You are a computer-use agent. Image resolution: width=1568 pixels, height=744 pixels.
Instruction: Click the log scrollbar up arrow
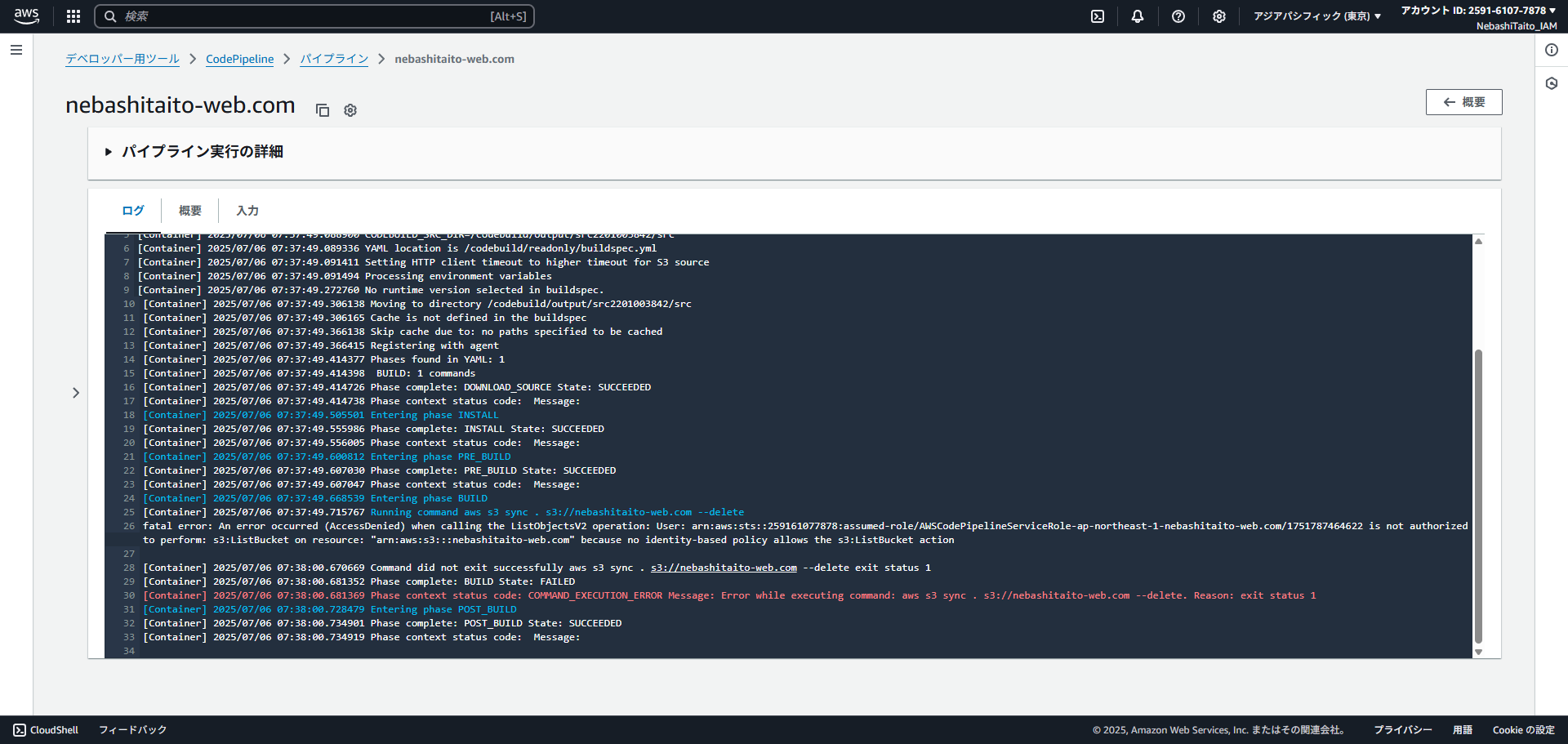1478,242
